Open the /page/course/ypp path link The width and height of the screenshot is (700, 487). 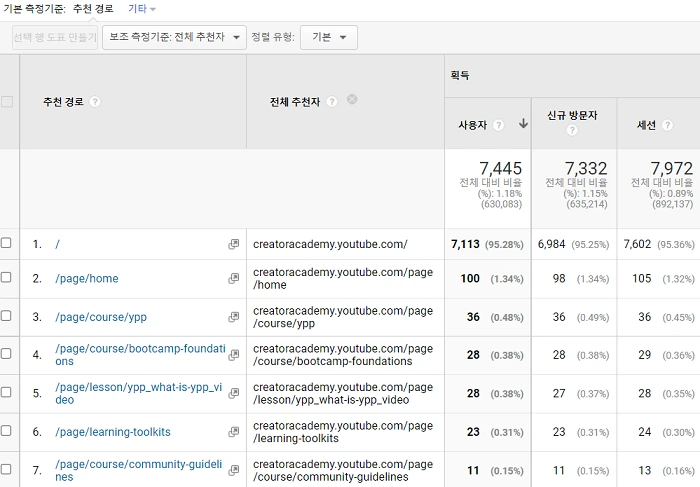(101, 317)
